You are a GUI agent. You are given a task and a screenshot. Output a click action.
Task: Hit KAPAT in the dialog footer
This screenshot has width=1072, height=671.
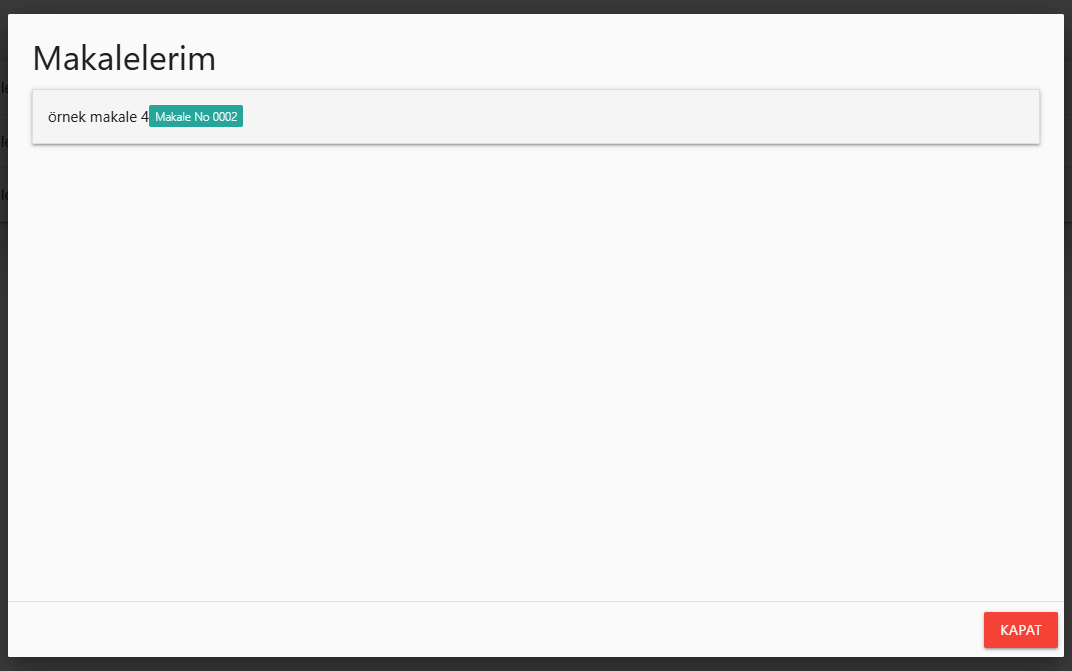pos(1020,630)
